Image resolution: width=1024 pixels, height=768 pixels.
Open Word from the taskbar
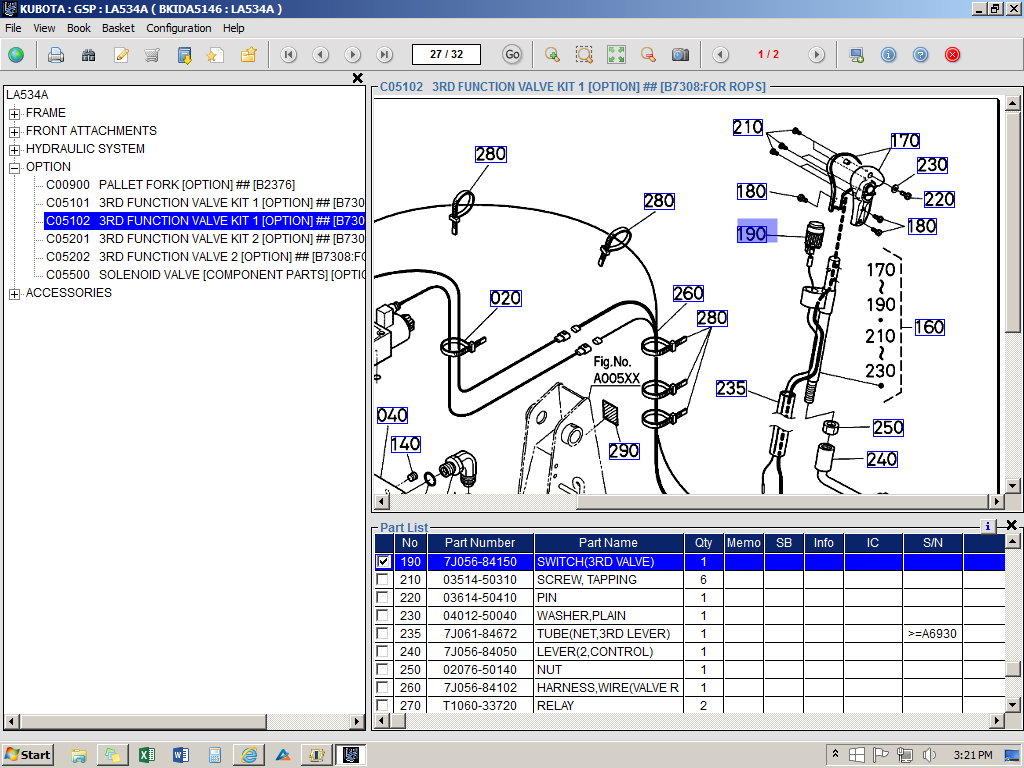click(181, 755)
